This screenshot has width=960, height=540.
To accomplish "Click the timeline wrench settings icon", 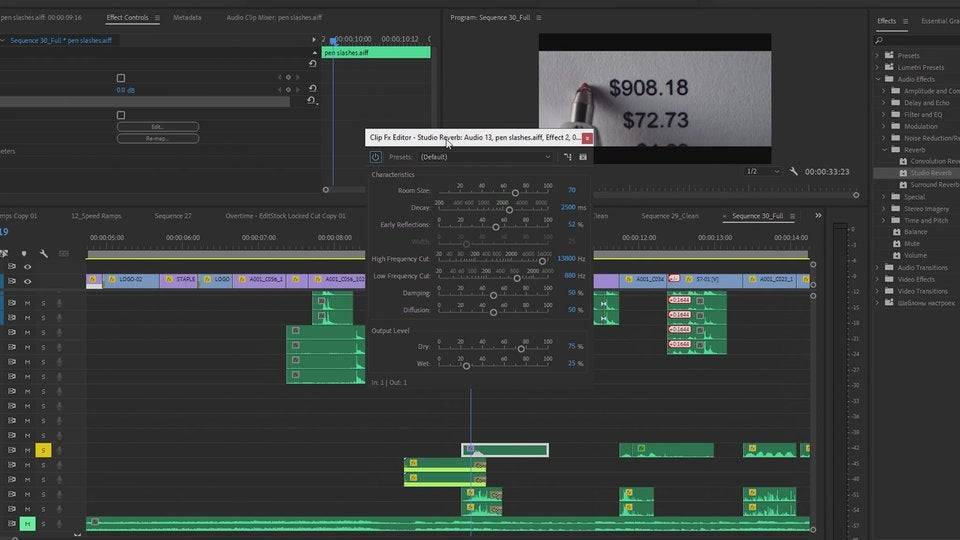I will pyautogui.click(x=43, y=254).
